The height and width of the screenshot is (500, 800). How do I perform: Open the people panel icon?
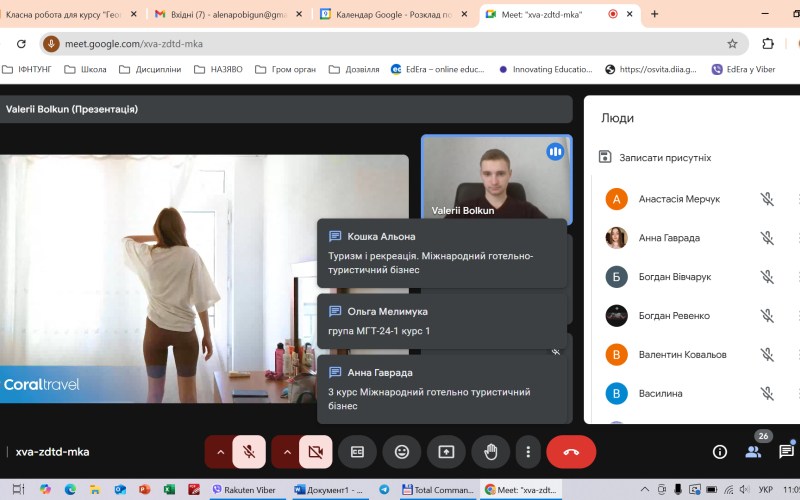coord(753,452)
